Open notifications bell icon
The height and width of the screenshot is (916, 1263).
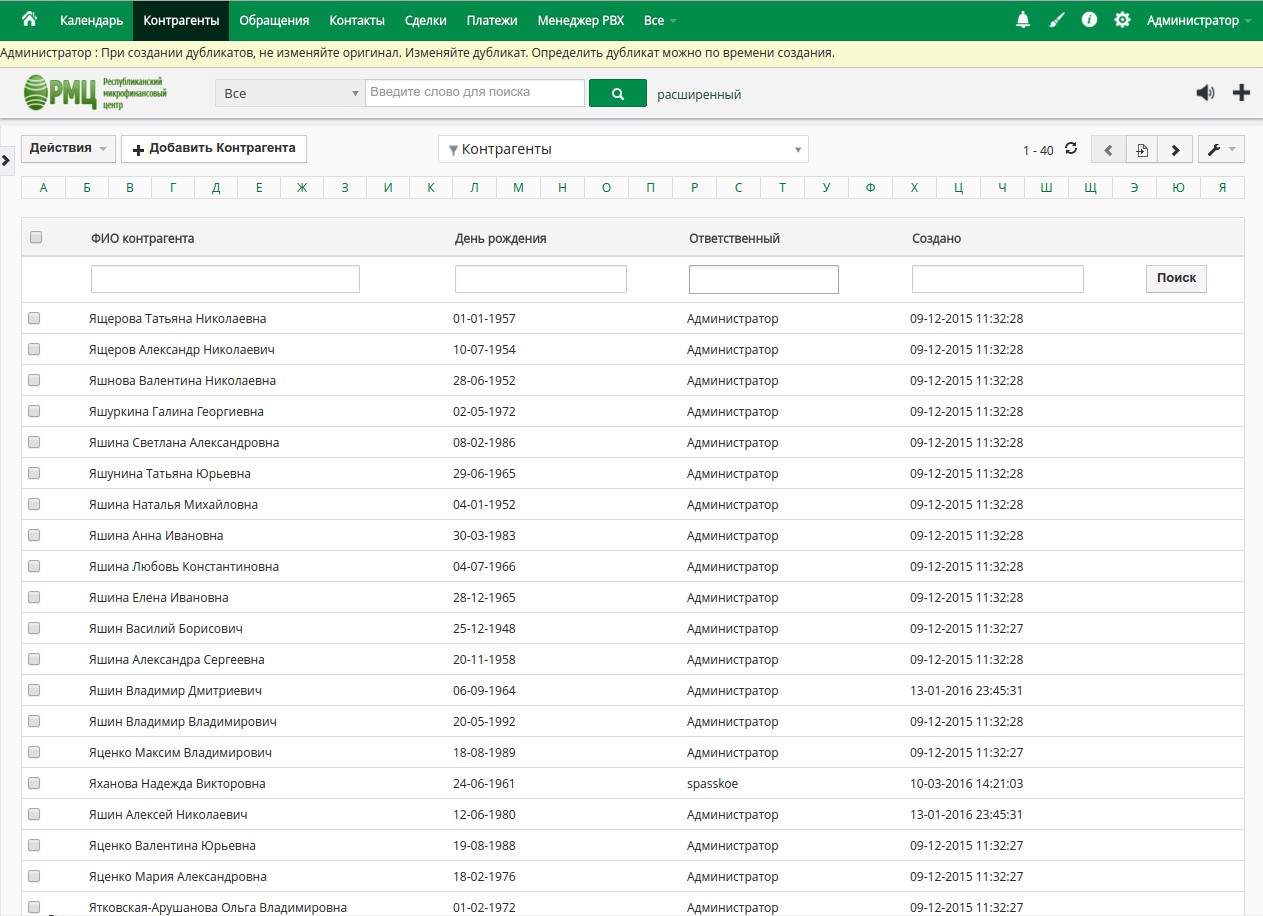click(x=1023, y=20)
